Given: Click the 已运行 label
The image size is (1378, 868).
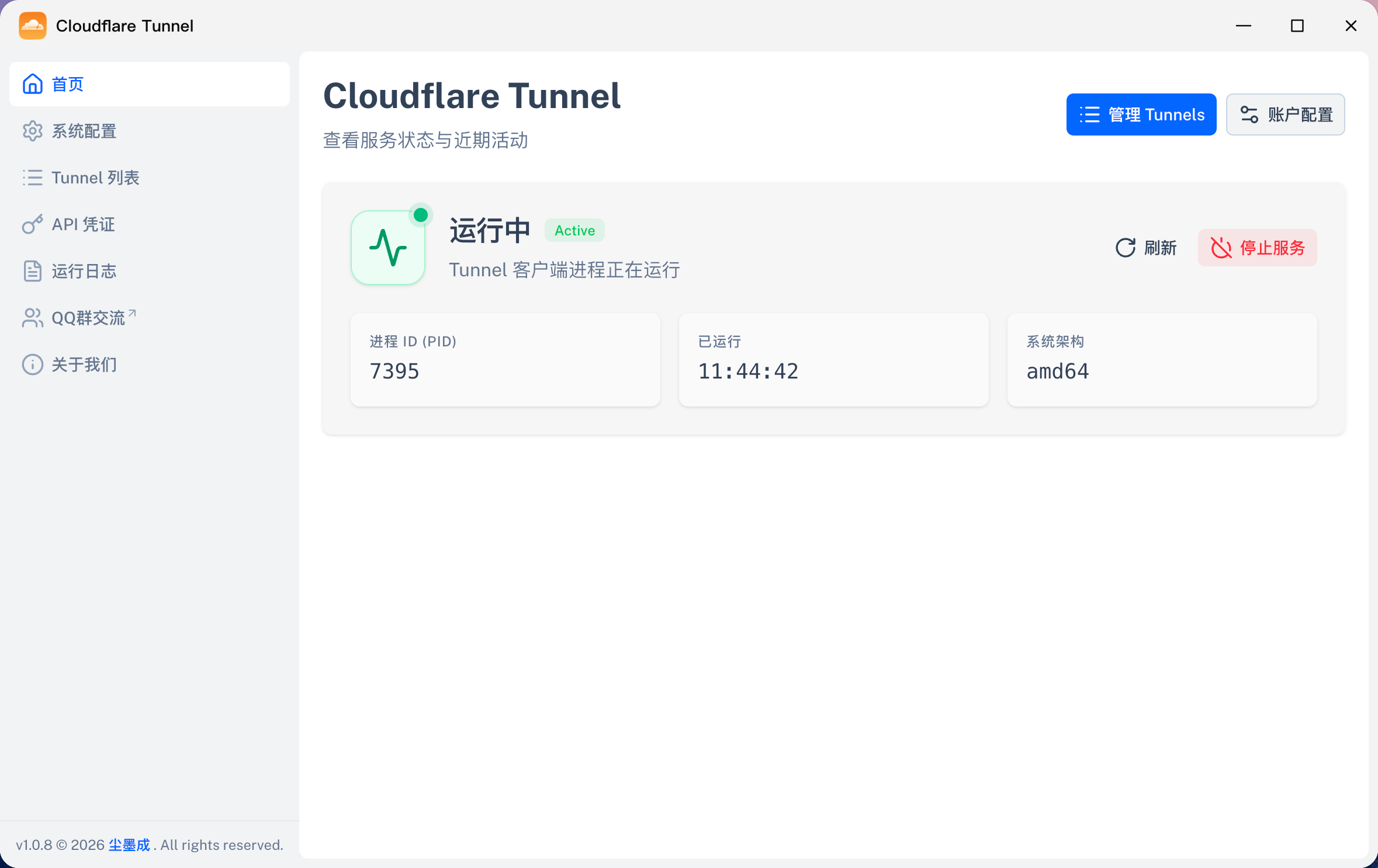Looking at the screenshot, I should (x=719, y=341).
